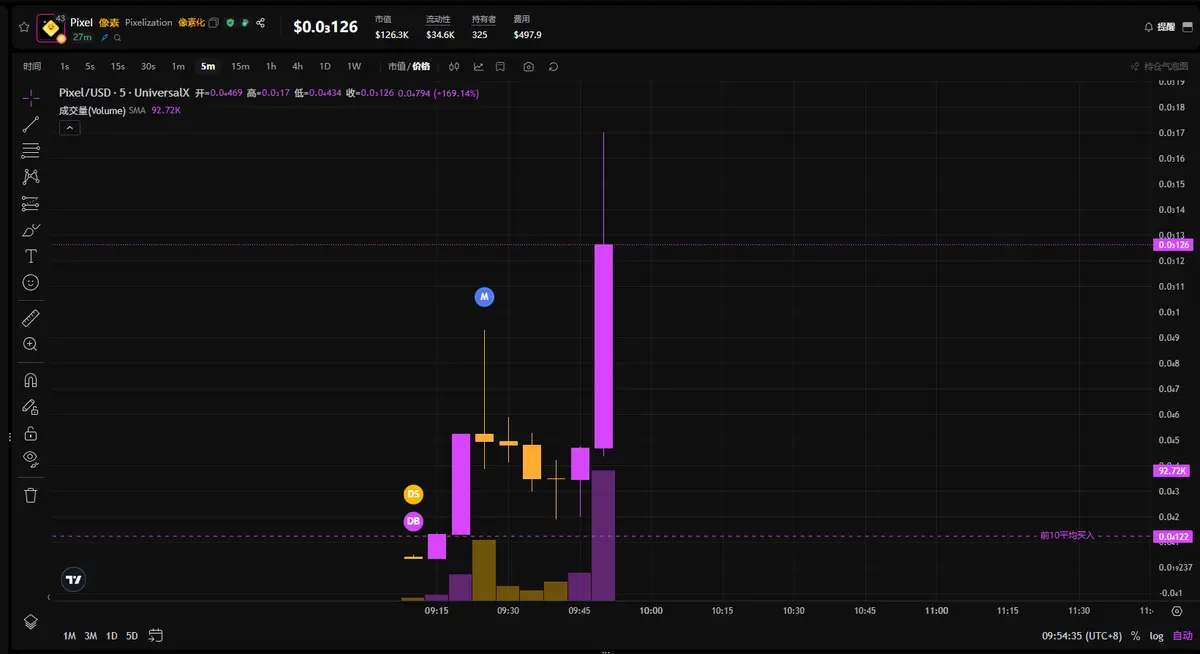Remove drawings with trash icon
Image resolution: width=1200 pixels, height=654 pixels.
pyautogui.click(x=31, y=495)
